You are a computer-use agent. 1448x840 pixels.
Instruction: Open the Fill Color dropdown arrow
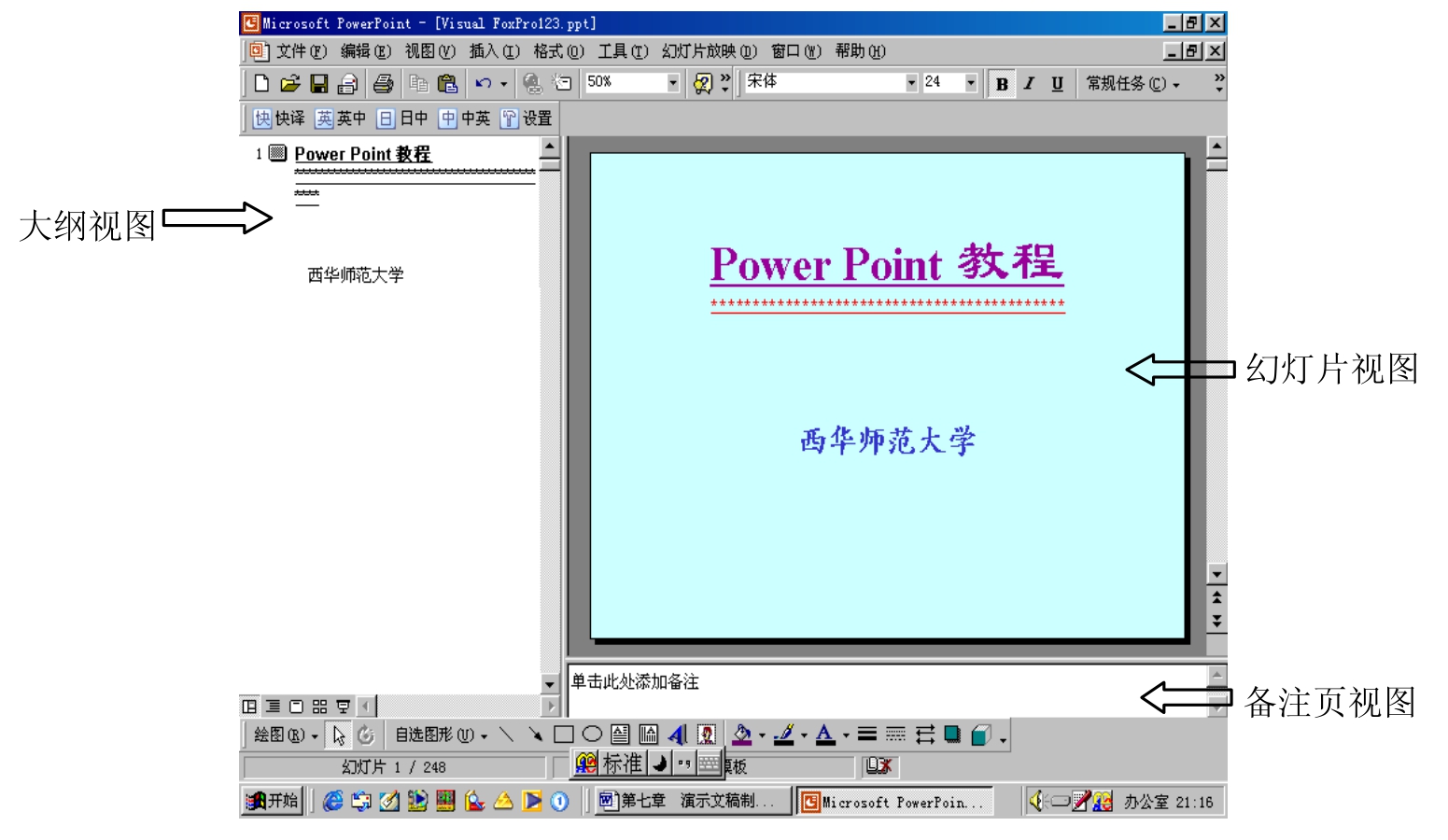(762, 735)
